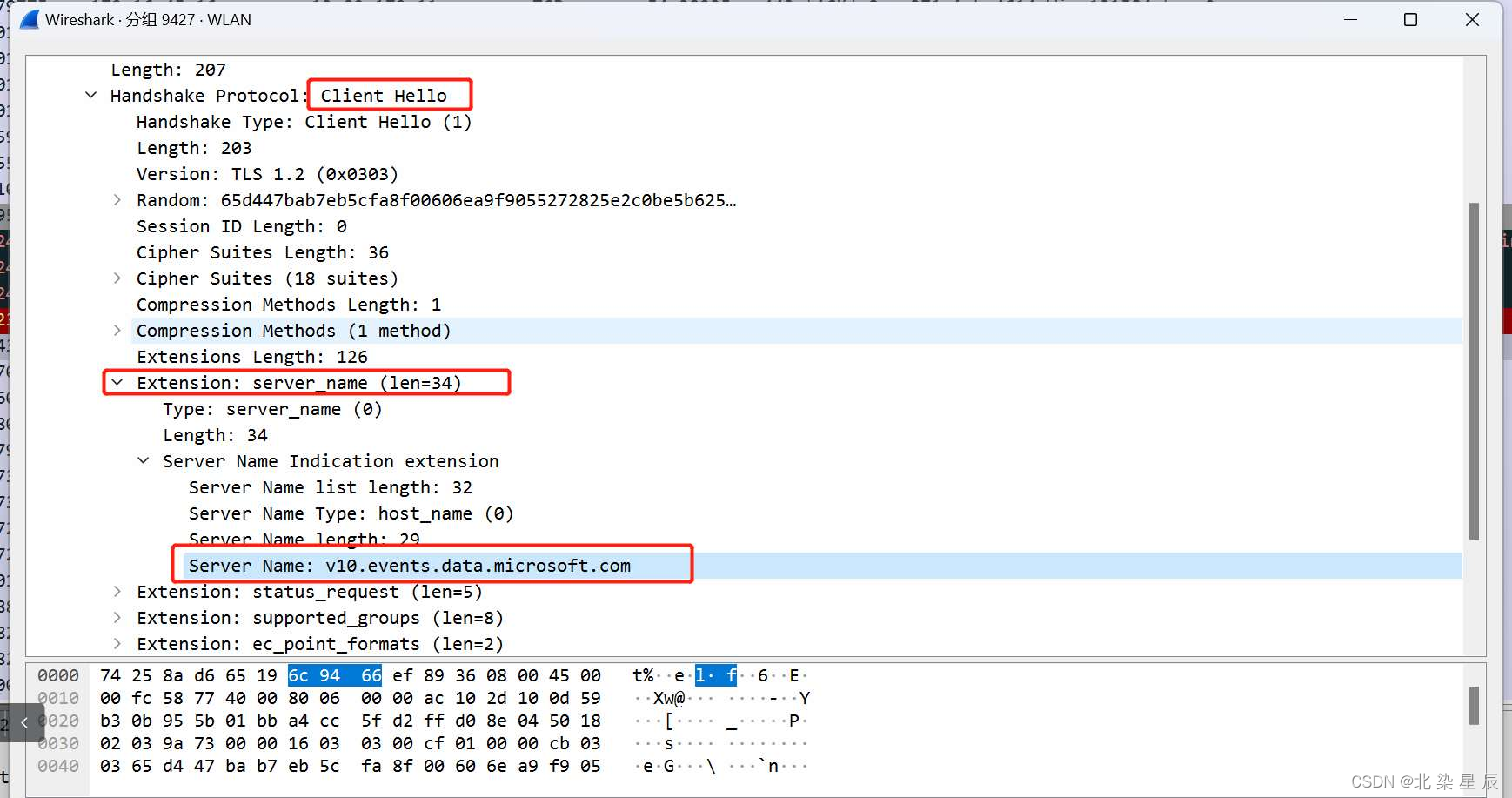1512x798 pixels.
Task: Maximize the Wireshark packet window
Action: (x=1411, y=19)
